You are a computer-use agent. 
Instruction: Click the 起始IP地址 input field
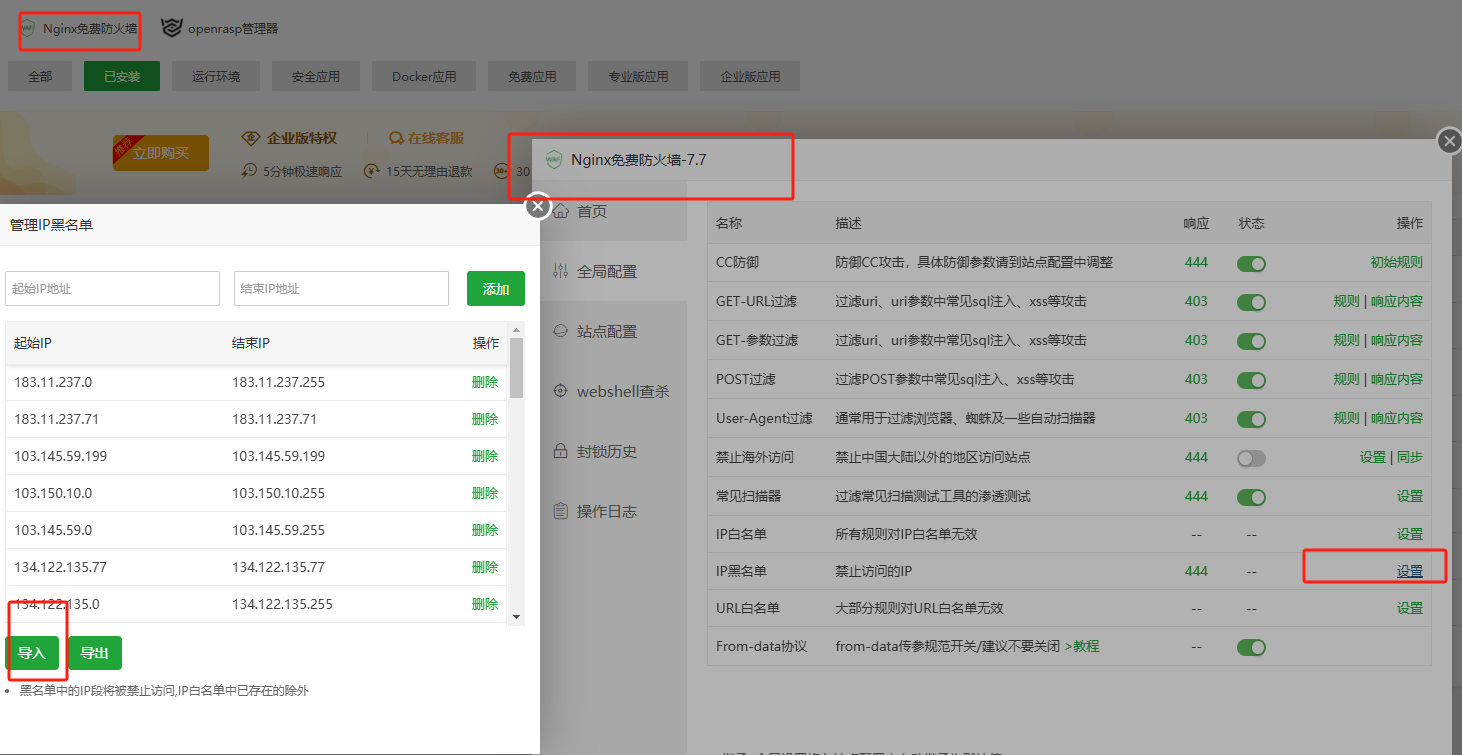coord(112,289)
